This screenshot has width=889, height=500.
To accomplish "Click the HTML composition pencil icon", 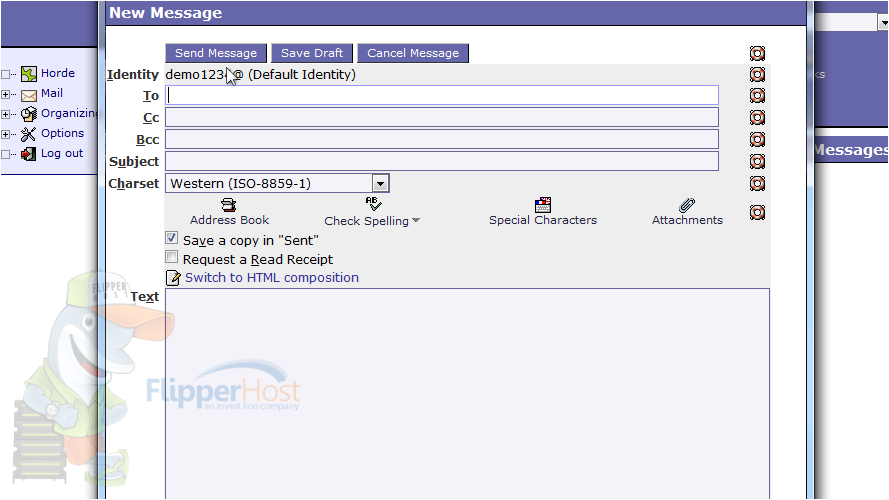I will pyautogui.click(x=173, y=278).
